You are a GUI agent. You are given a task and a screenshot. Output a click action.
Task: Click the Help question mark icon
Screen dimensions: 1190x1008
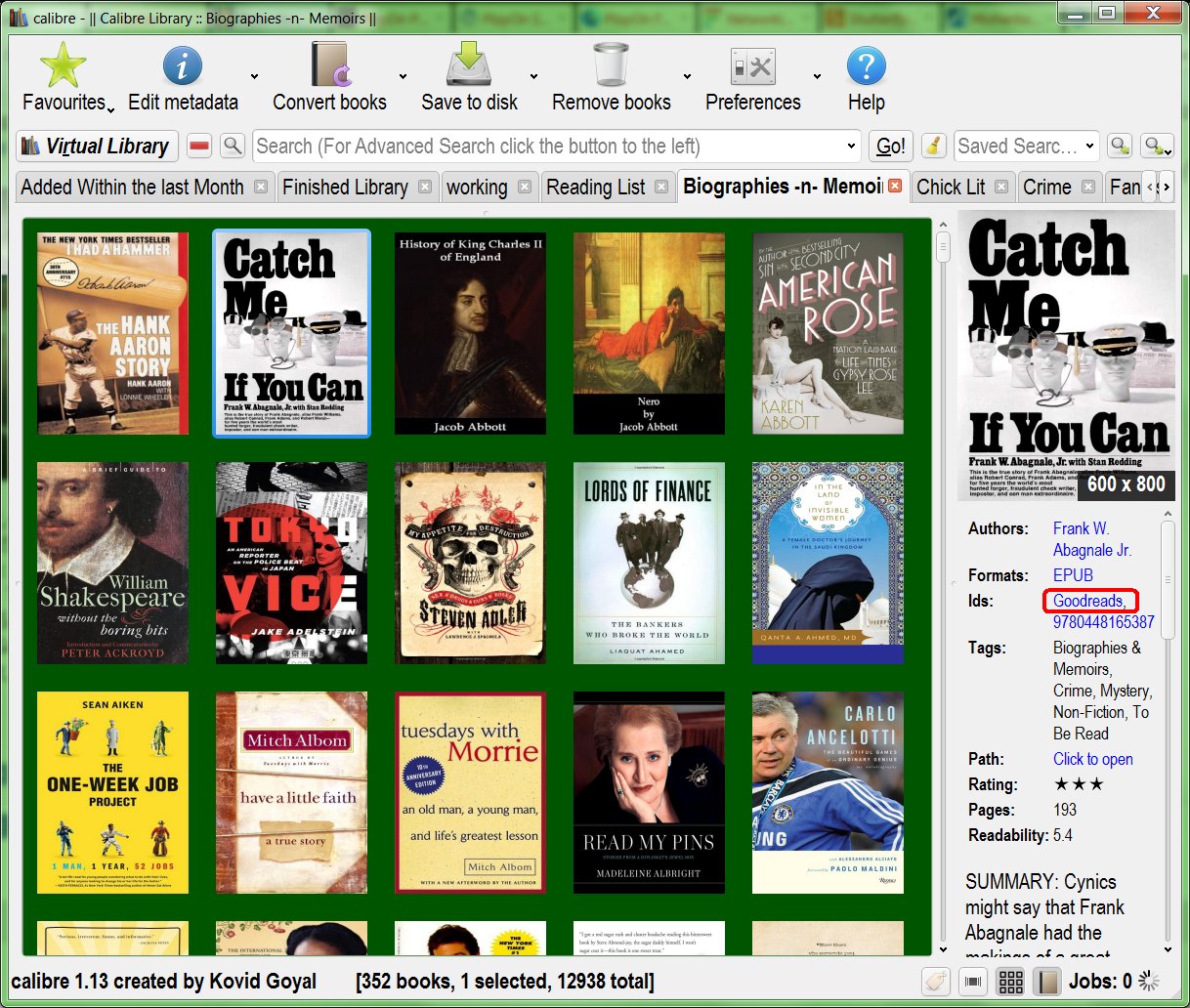click(866, 66)
